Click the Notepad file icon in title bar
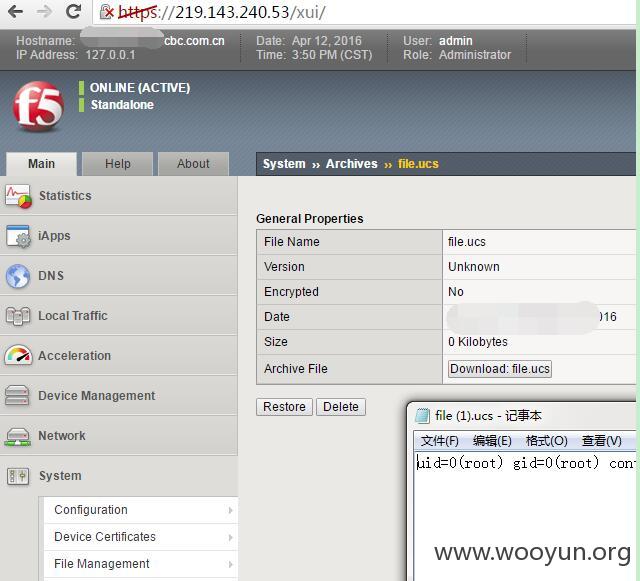Image resolution: width=640 pixels, height=581 pixels. 422,416
